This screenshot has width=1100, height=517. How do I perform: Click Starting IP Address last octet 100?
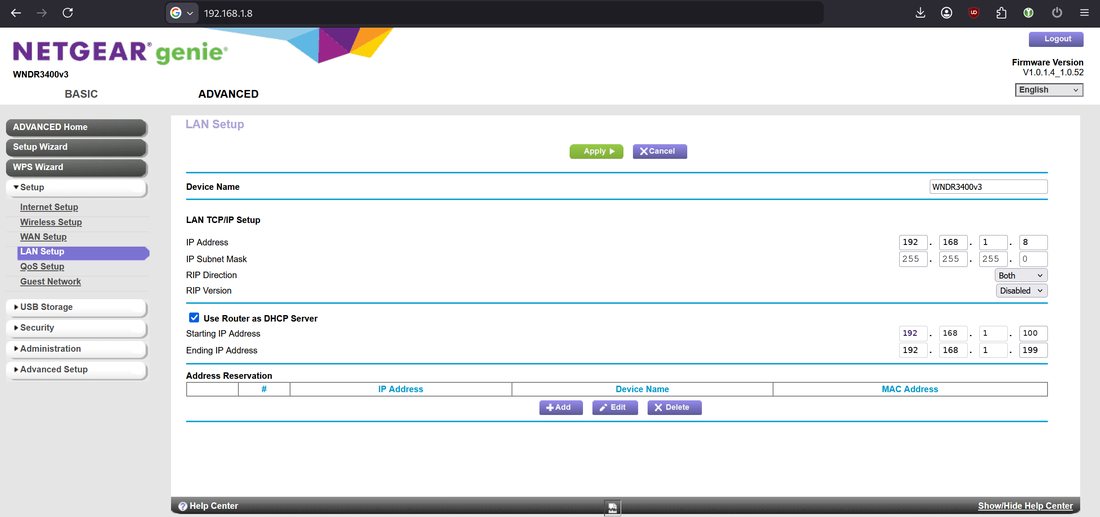(x=1033, y=334)
